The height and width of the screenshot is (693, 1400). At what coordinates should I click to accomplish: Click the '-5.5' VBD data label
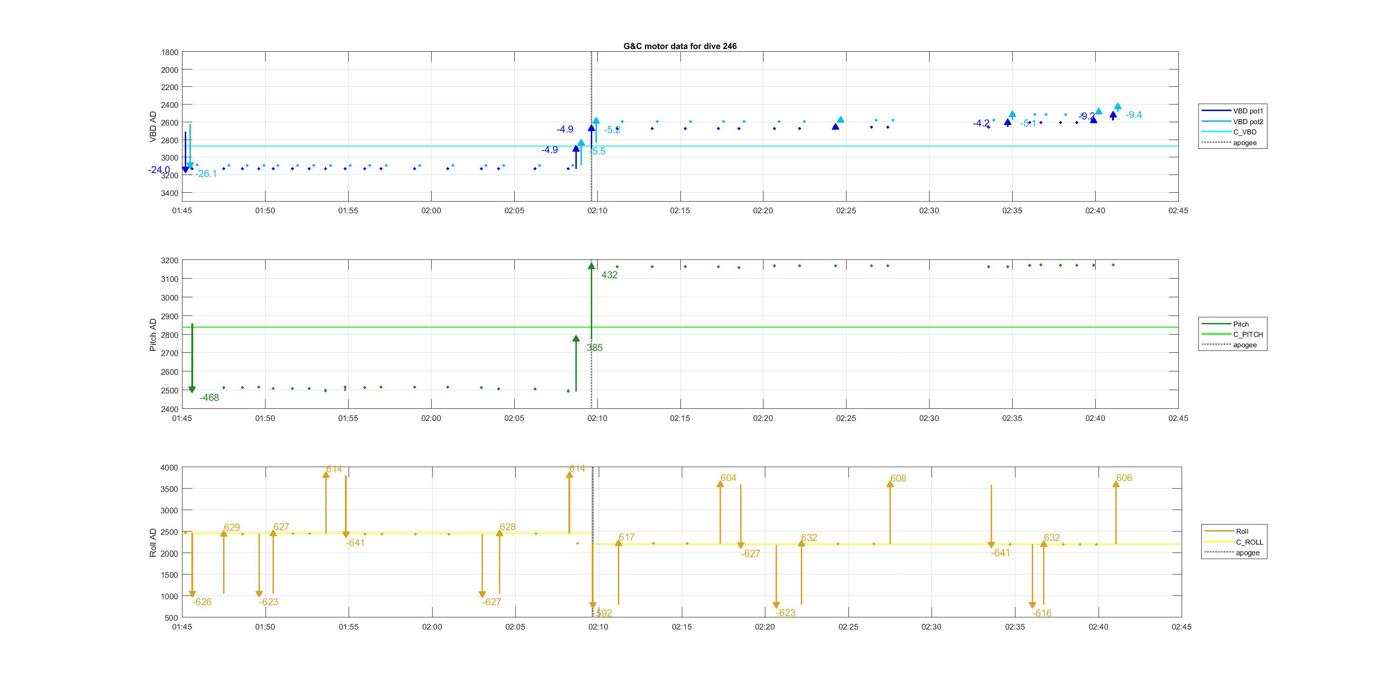click(597, 151)
